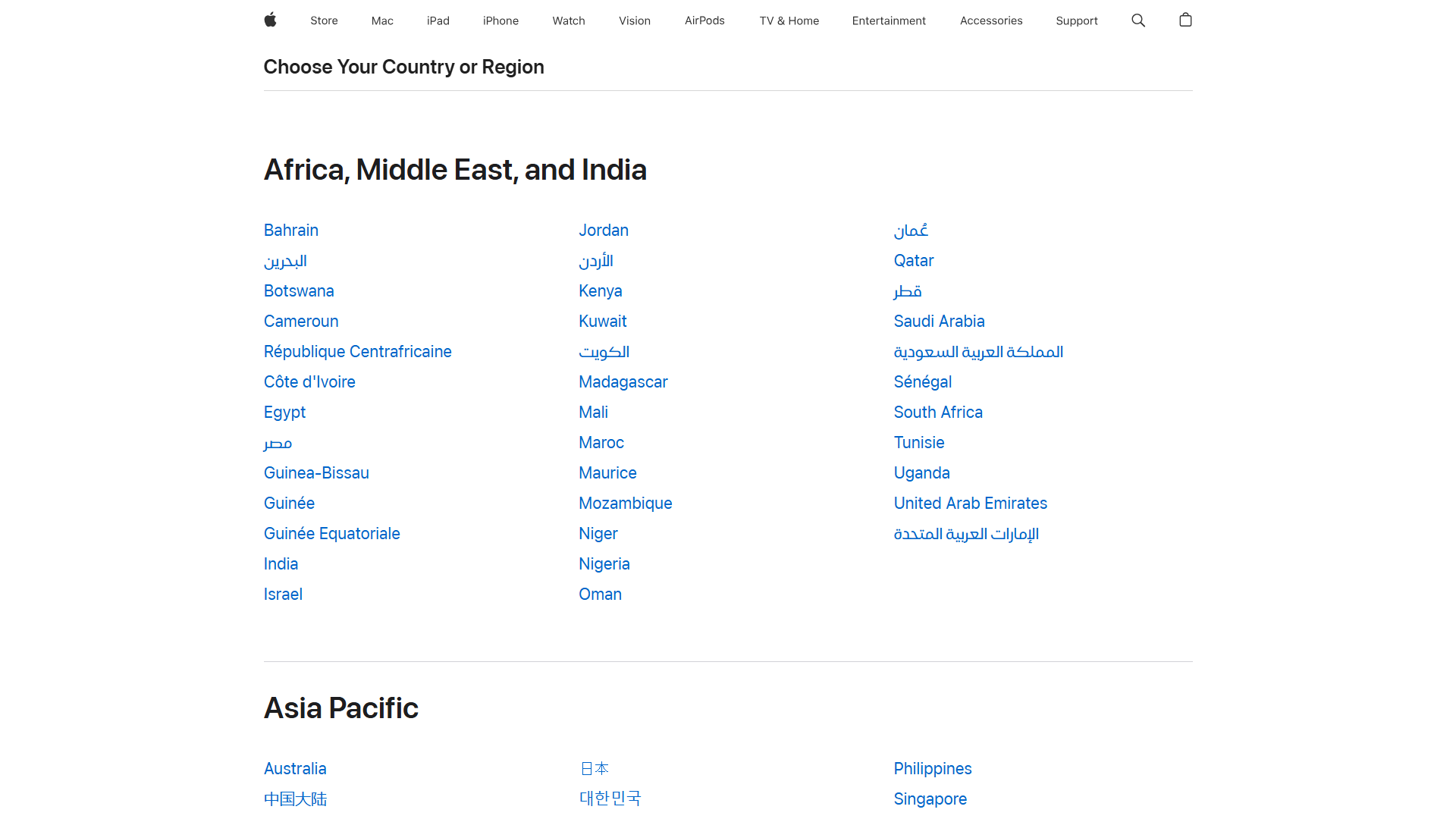1456x819 pixels.
Task: Select Tunisie link
Action: (x=919, y=443)
